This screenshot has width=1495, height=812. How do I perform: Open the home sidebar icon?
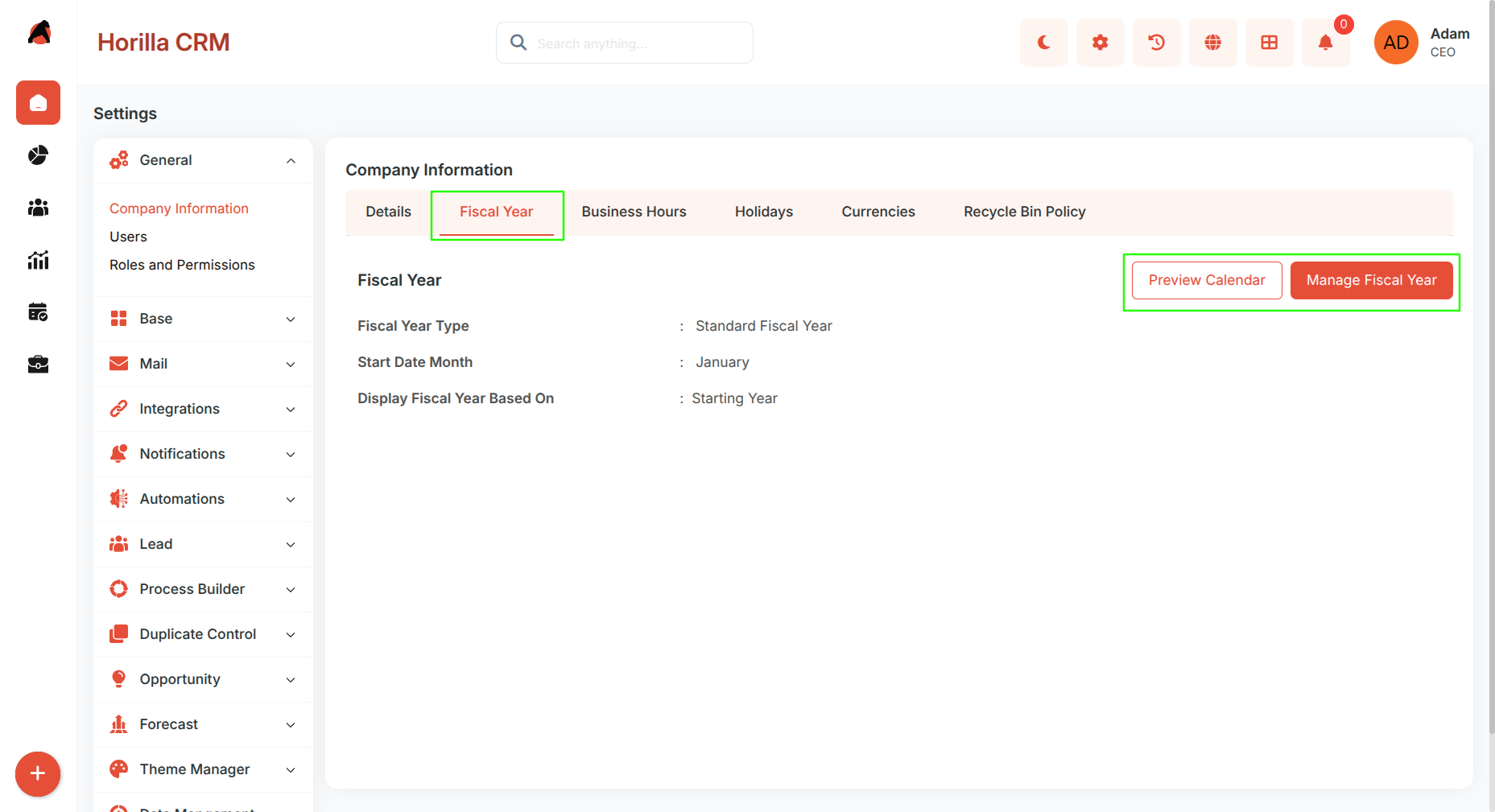pyautogui.click(x=38, y=103)
